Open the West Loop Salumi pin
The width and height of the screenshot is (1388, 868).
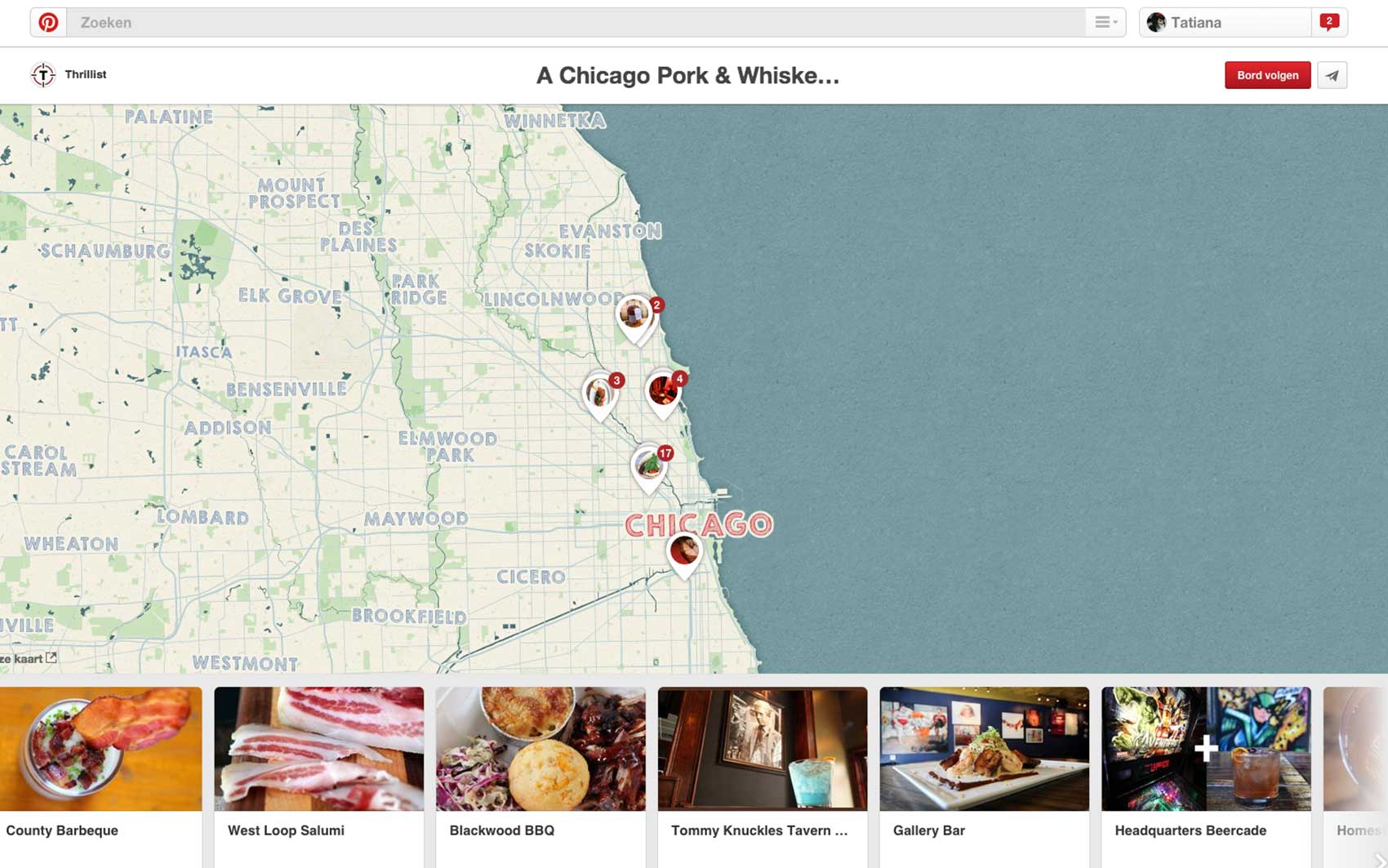[x=318, y=749]
